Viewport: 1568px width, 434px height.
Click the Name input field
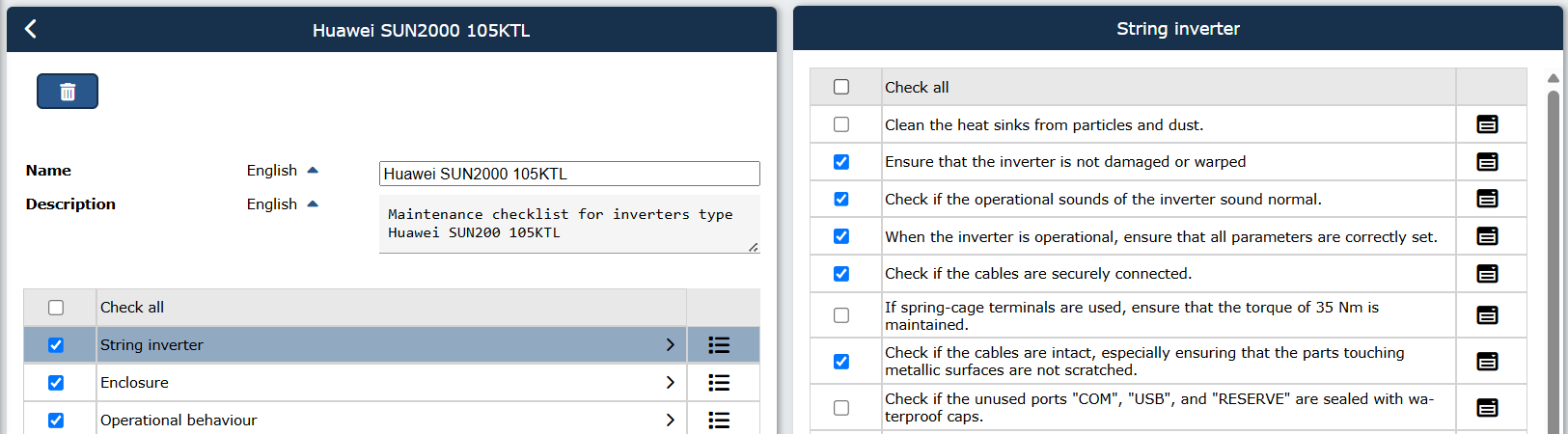(569, 174)
